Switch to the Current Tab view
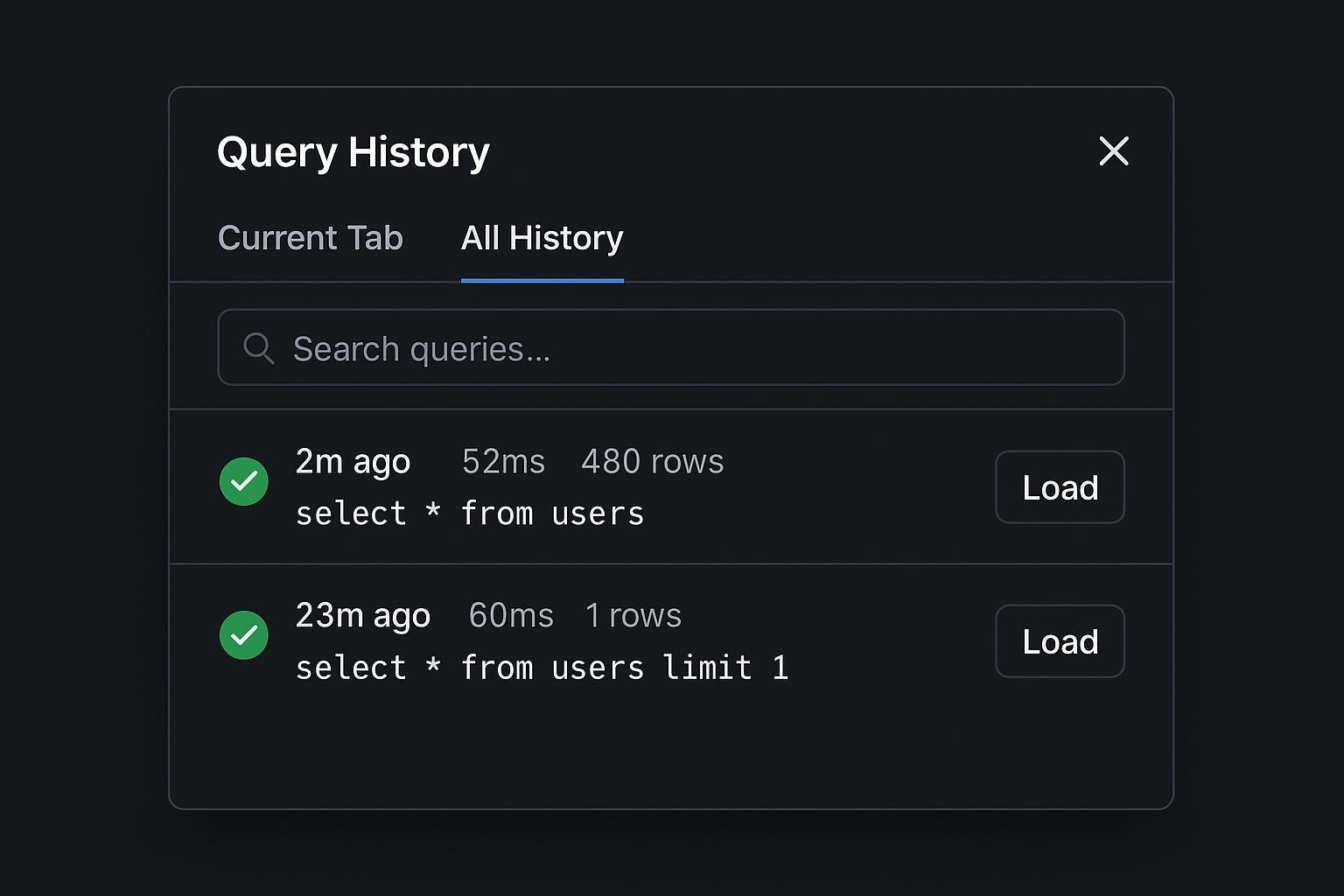Image resolution: width=1344 pixels, height=896 pixels. pos(311,237)
